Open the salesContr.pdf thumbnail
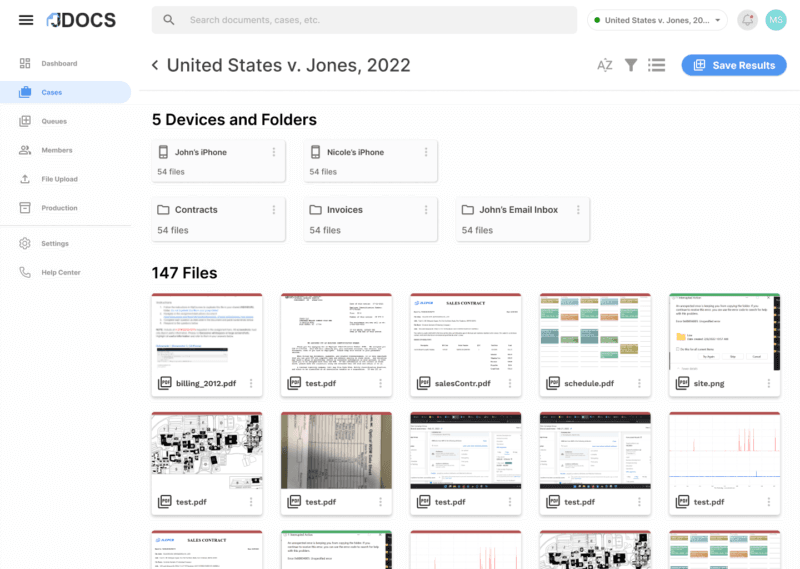Image resolution: width=800 pixels, height=569 pixels. click(x=466, y=333)
